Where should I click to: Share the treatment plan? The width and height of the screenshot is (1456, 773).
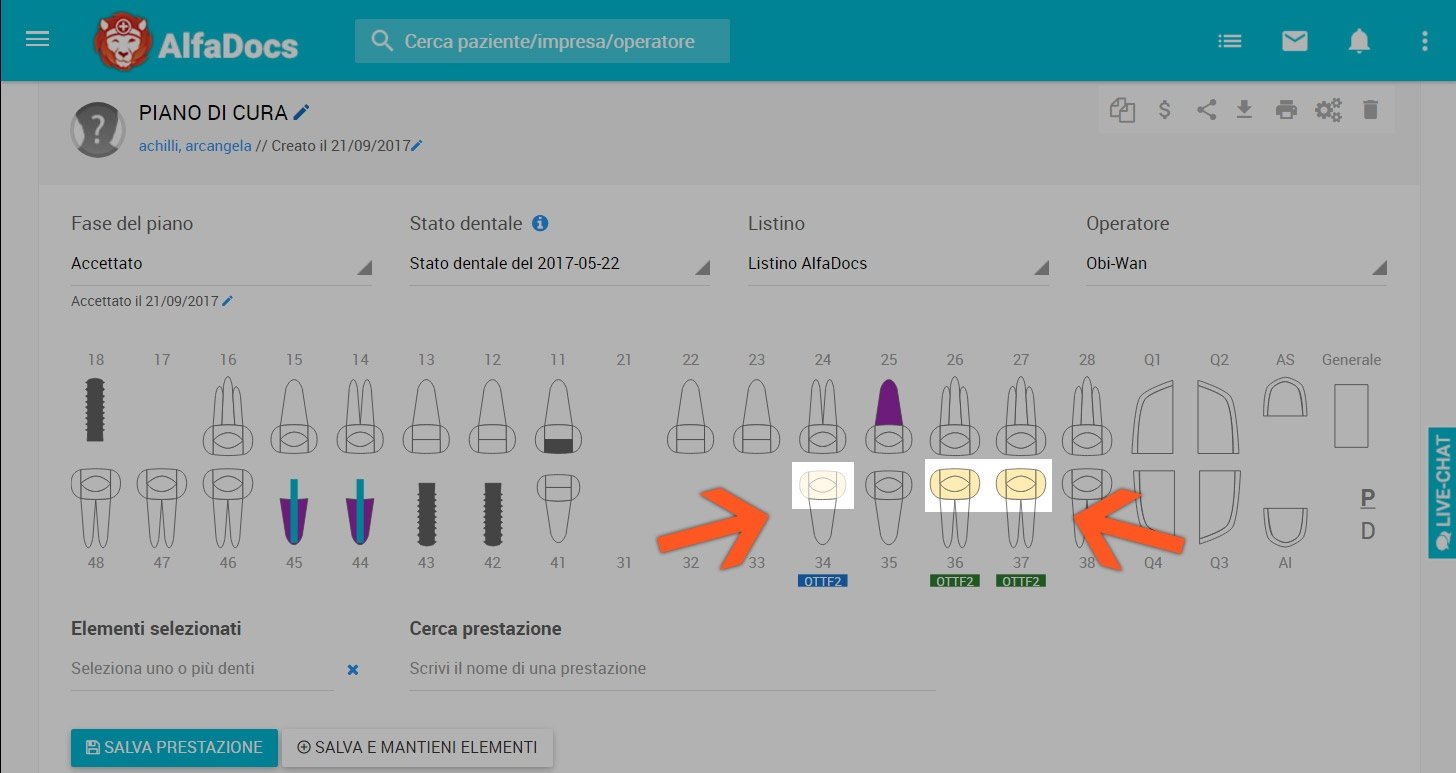[1206, 110]
